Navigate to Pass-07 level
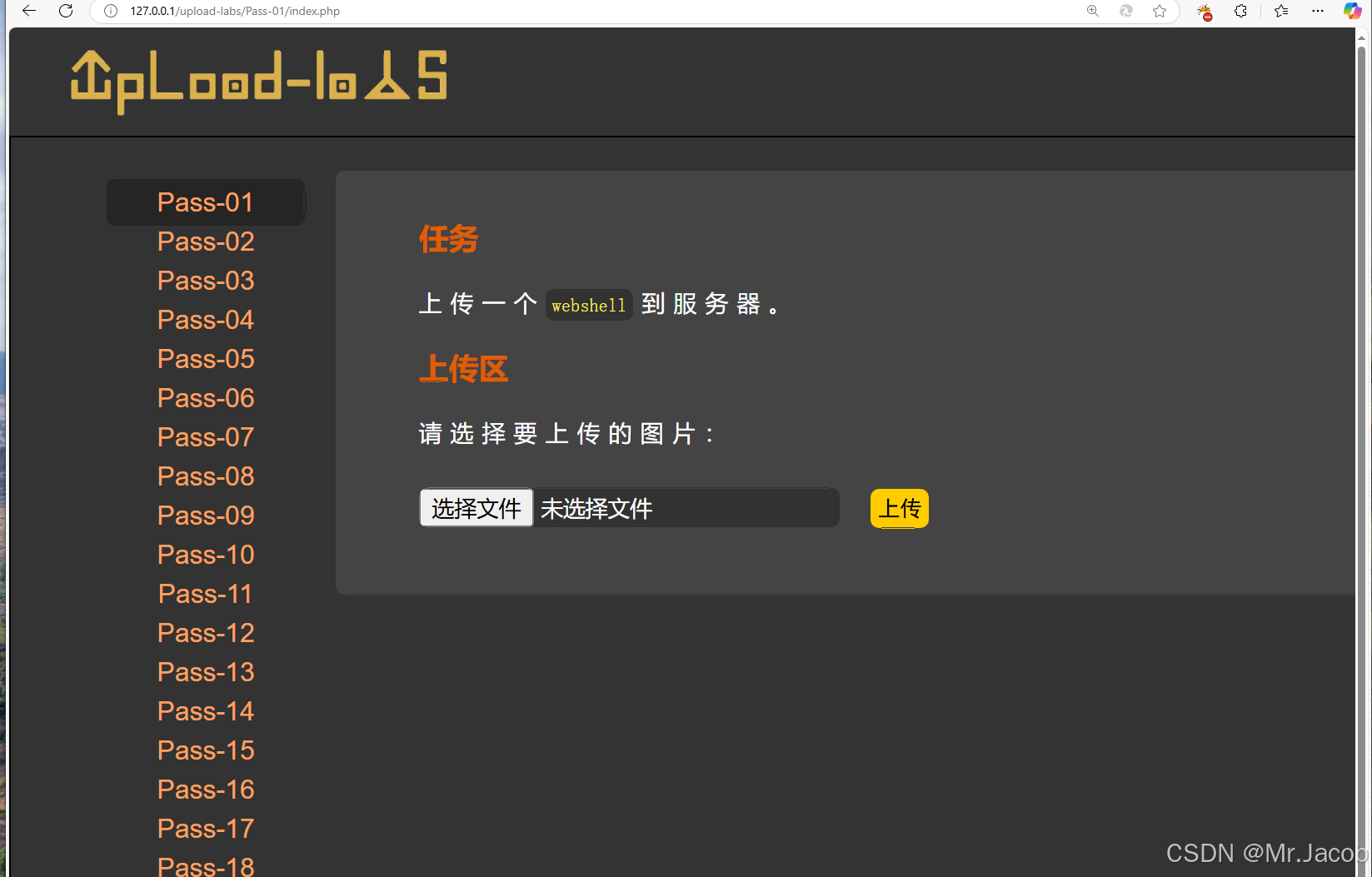 (206, 437)
